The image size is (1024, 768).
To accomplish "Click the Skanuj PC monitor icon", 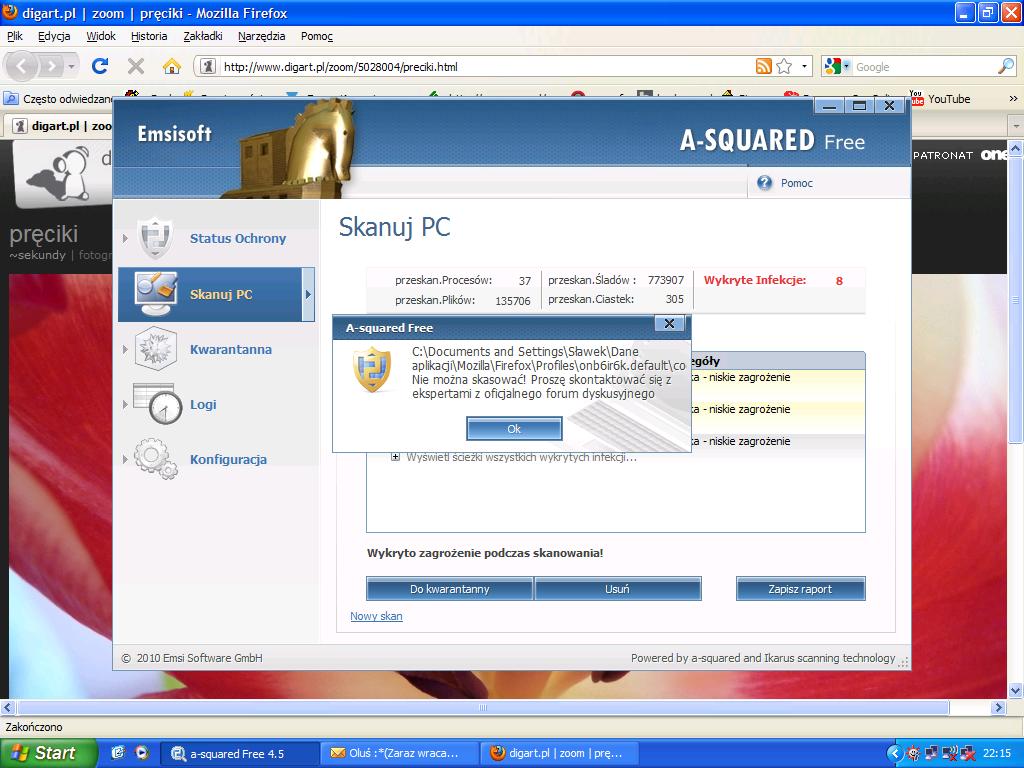I will 156,294.
